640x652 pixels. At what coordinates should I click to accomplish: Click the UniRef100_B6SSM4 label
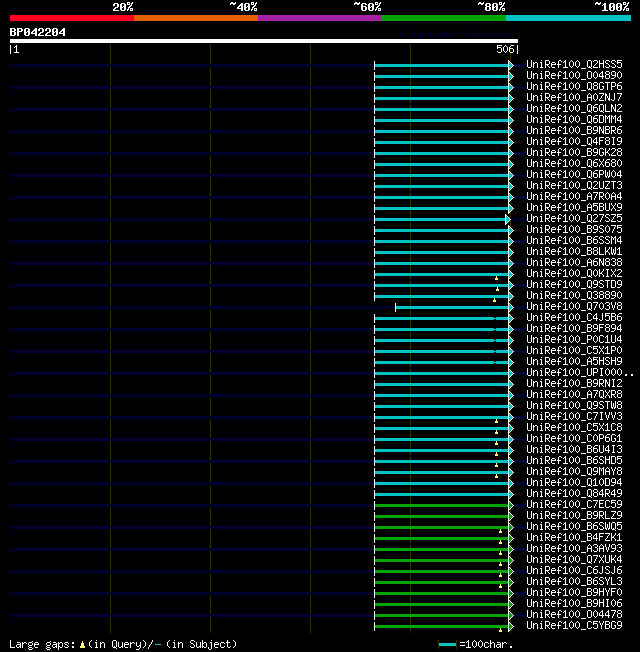click(574, 241)
